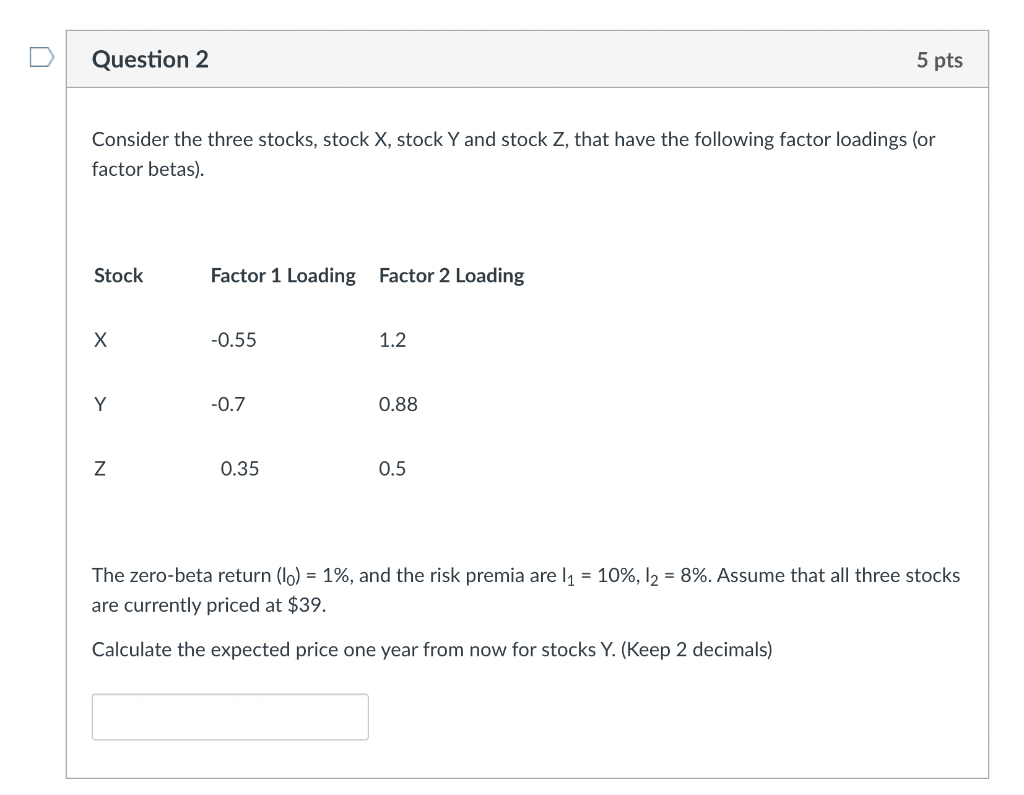Image resolution: width=1024 pixels, height=795 pixels.
Task: Select the Factor 2 Loading column header
Action: click(x=452, y=275)
